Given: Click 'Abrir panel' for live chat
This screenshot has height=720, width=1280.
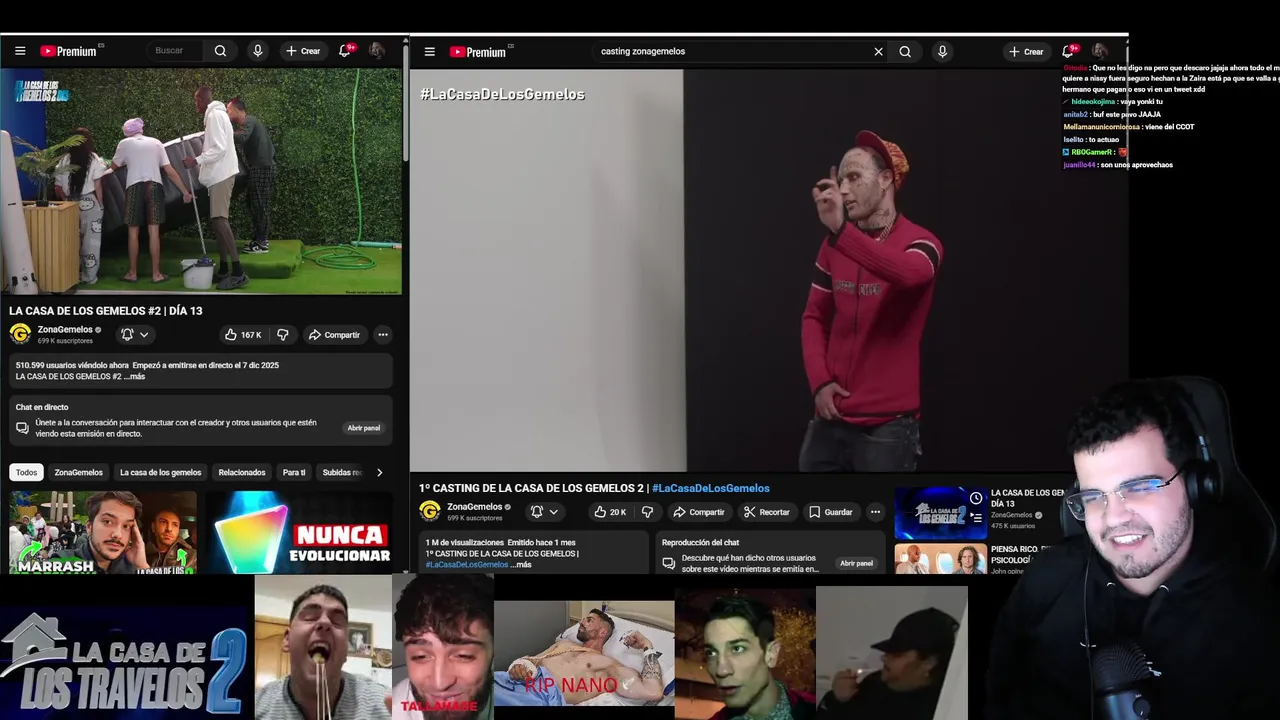Looking at the screenshot, I should 363,428.
